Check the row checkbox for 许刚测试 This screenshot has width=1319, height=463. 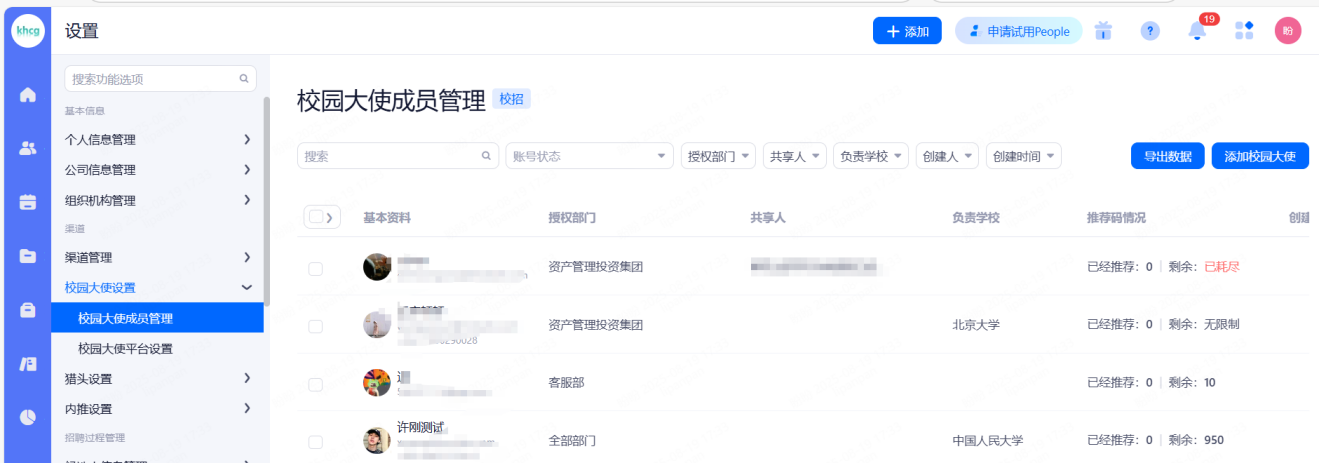(x=316, y=441)
